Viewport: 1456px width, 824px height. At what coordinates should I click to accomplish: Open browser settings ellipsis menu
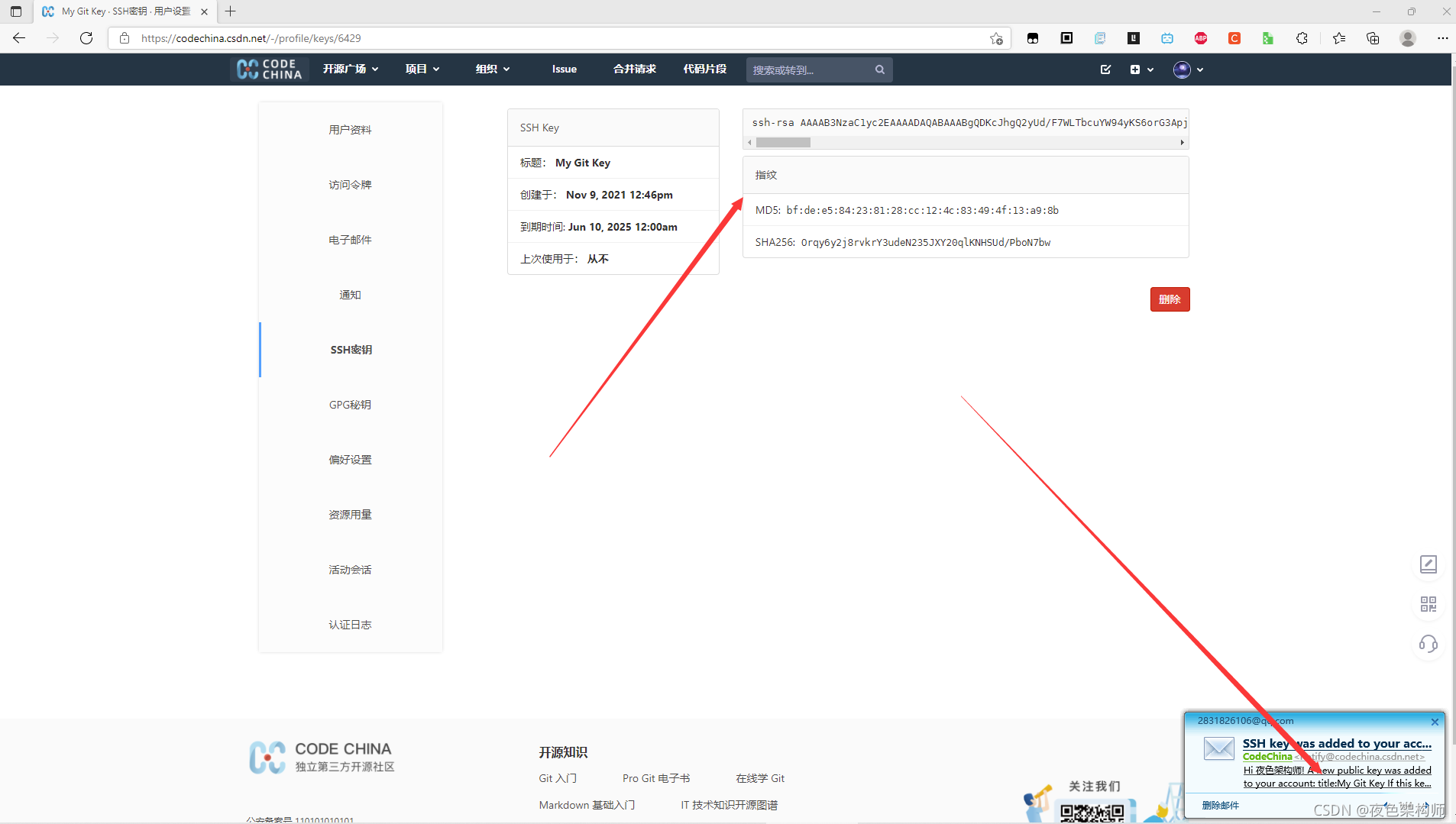pos(1442,38)
